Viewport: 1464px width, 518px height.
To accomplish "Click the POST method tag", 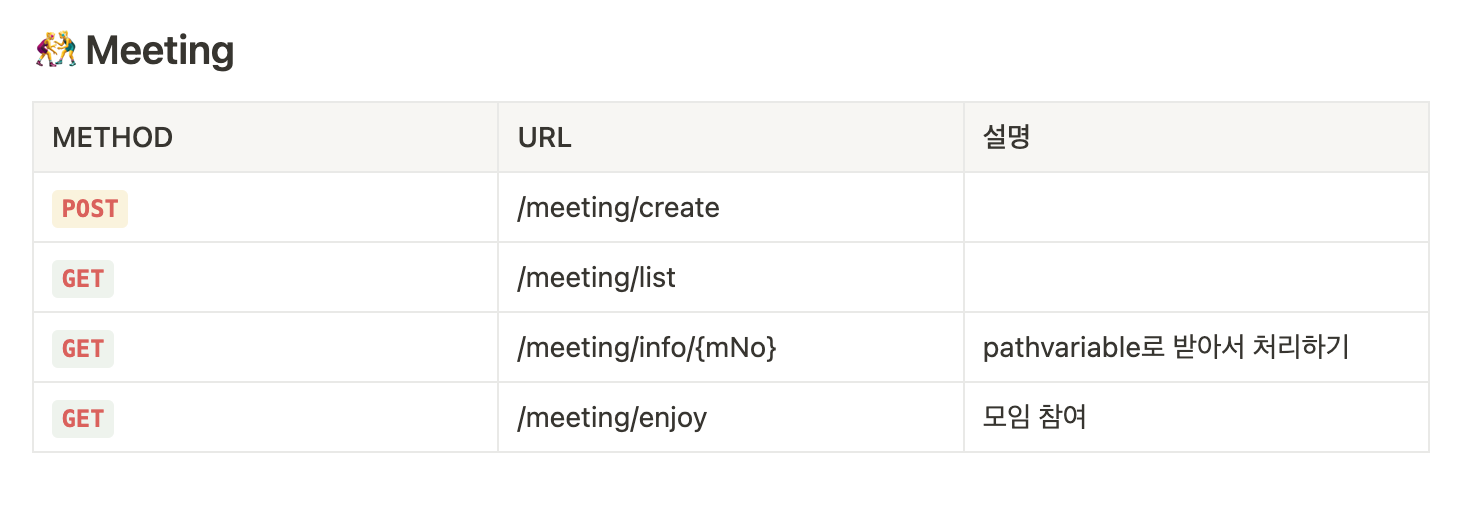I will (90, 208).
